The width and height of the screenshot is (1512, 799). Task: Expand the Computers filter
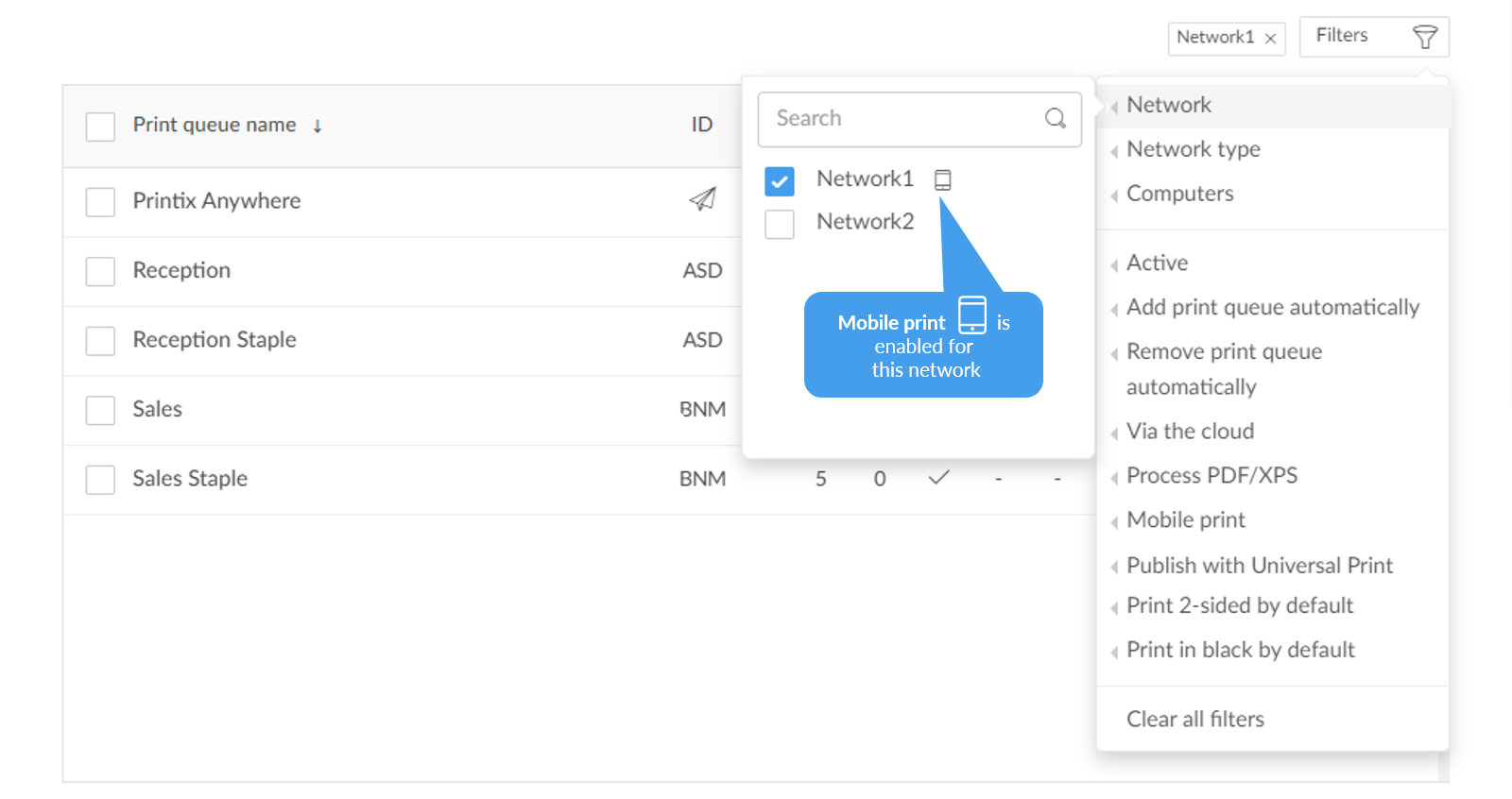(1179, 194)
